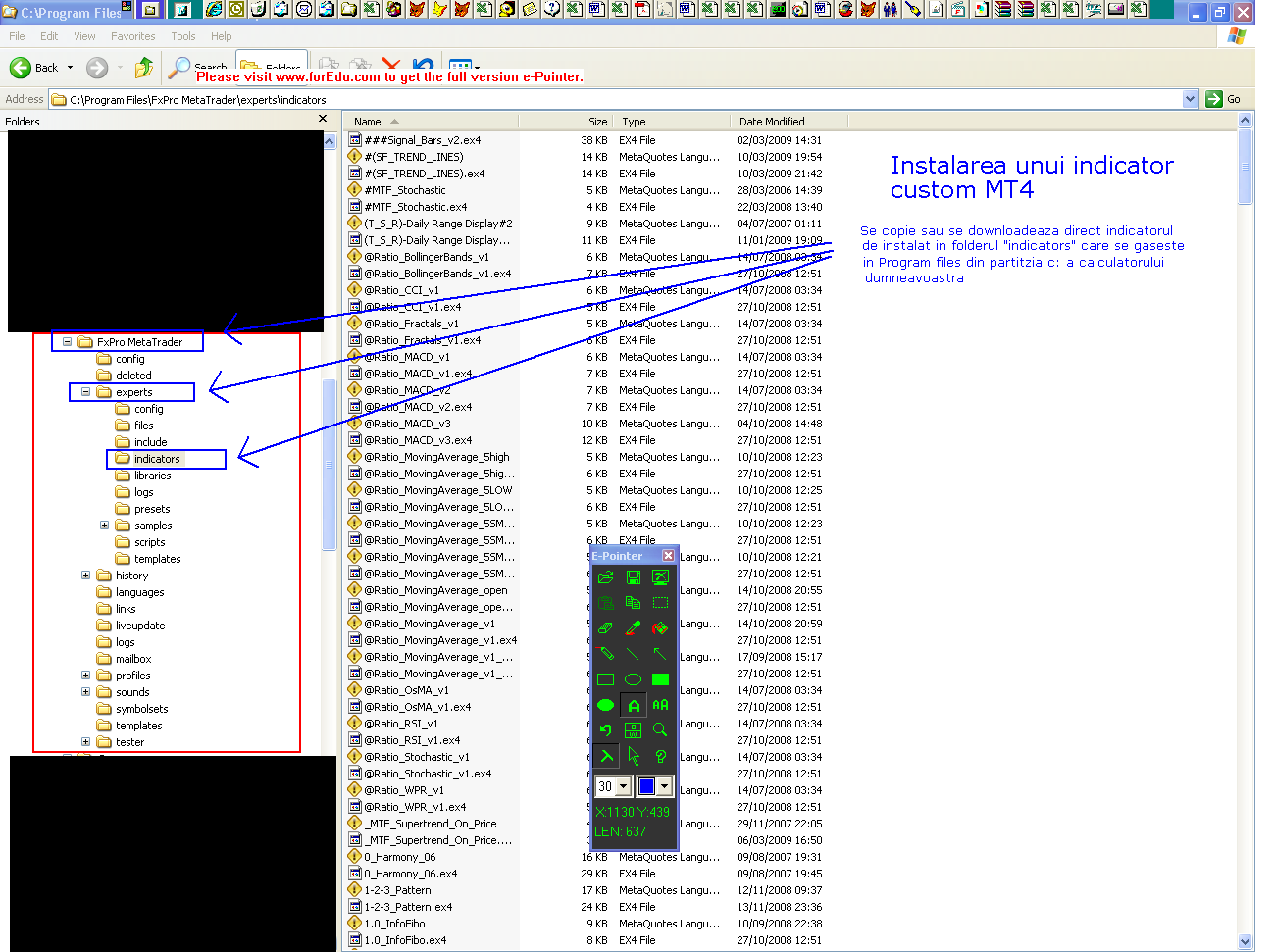Expand the history folder node
The image size is (1274, 952).
pos(85,576)
